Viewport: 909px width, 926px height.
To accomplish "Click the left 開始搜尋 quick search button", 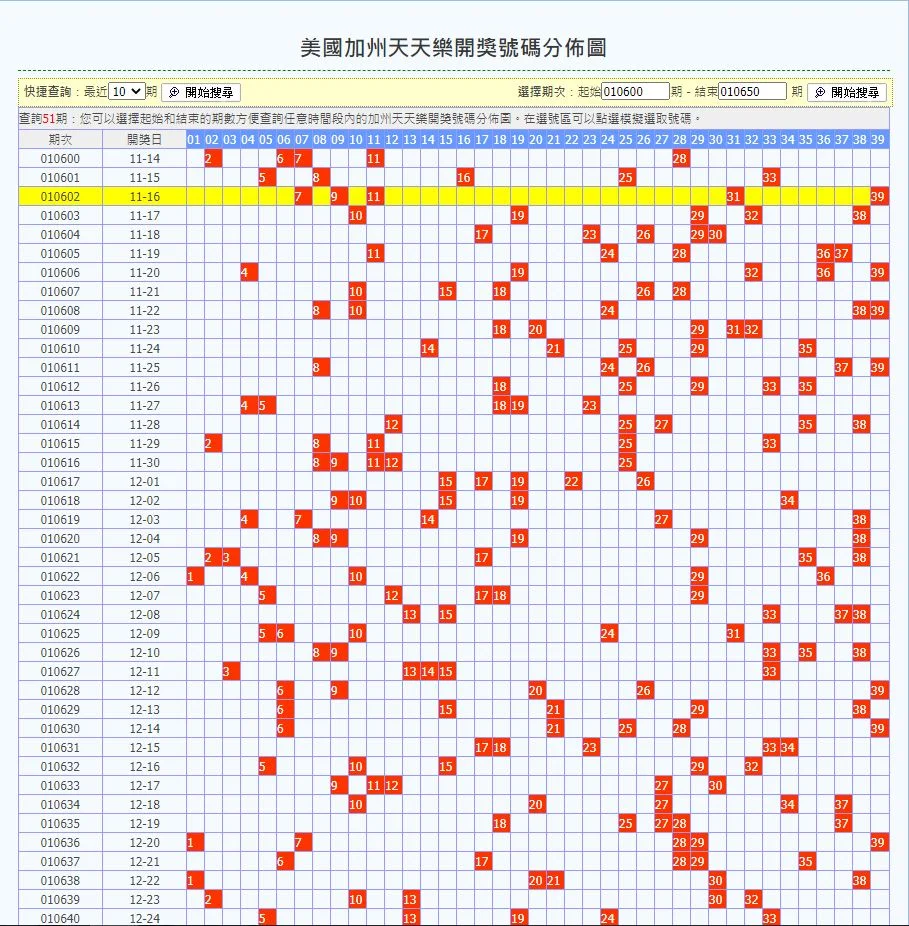I will click(201, 92).
